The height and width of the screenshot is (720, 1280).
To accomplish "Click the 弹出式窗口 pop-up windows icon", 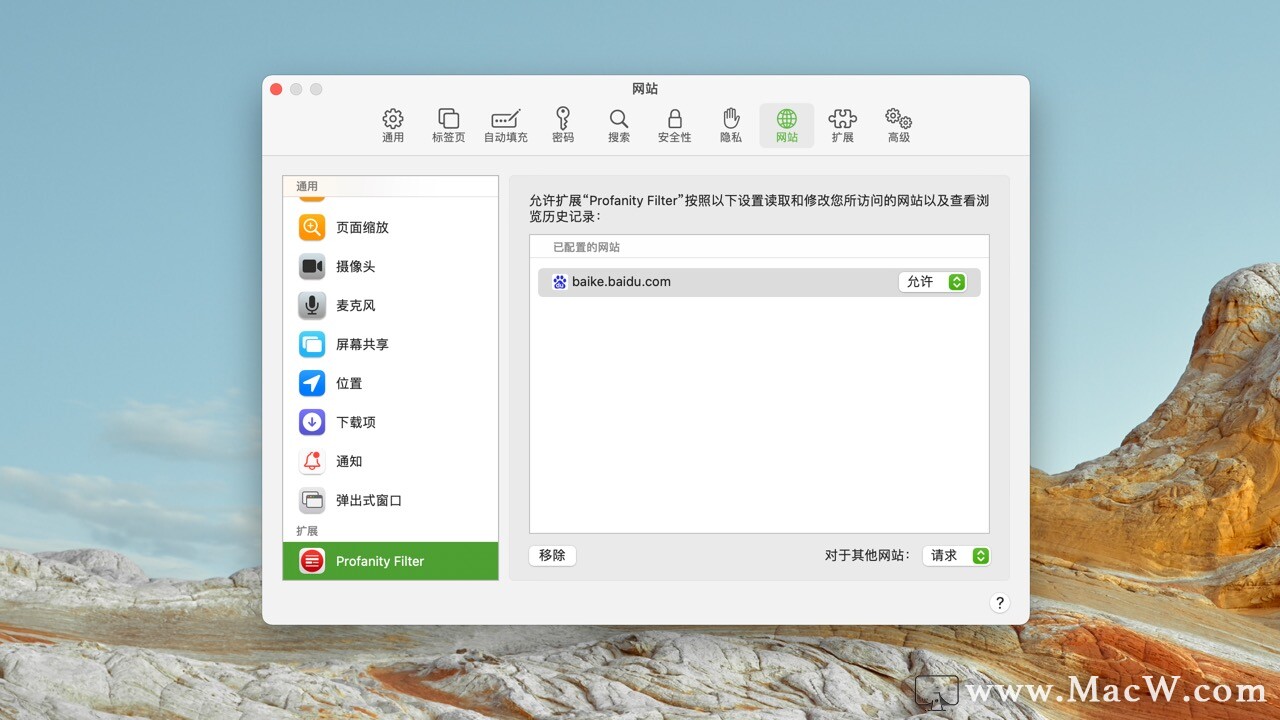I will (312, 500).
